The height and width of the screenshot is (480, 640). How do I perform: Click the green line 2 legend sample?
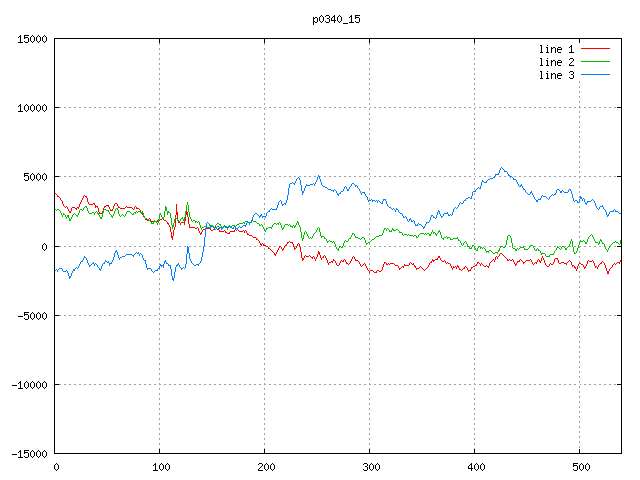tap(595, 62)
